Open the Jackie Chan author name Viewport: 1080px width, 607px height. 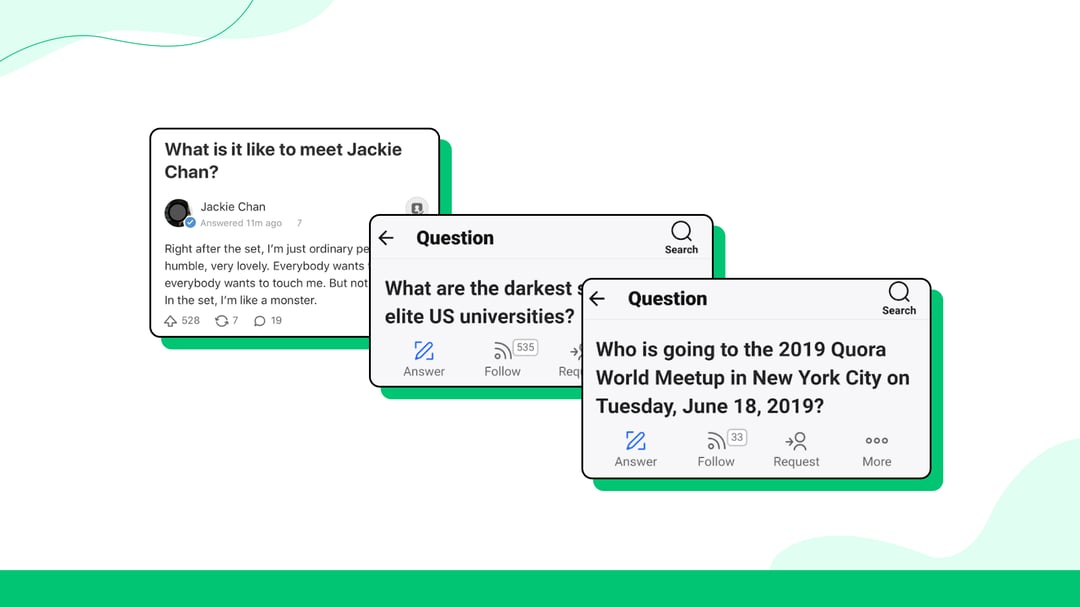[233, 207]
